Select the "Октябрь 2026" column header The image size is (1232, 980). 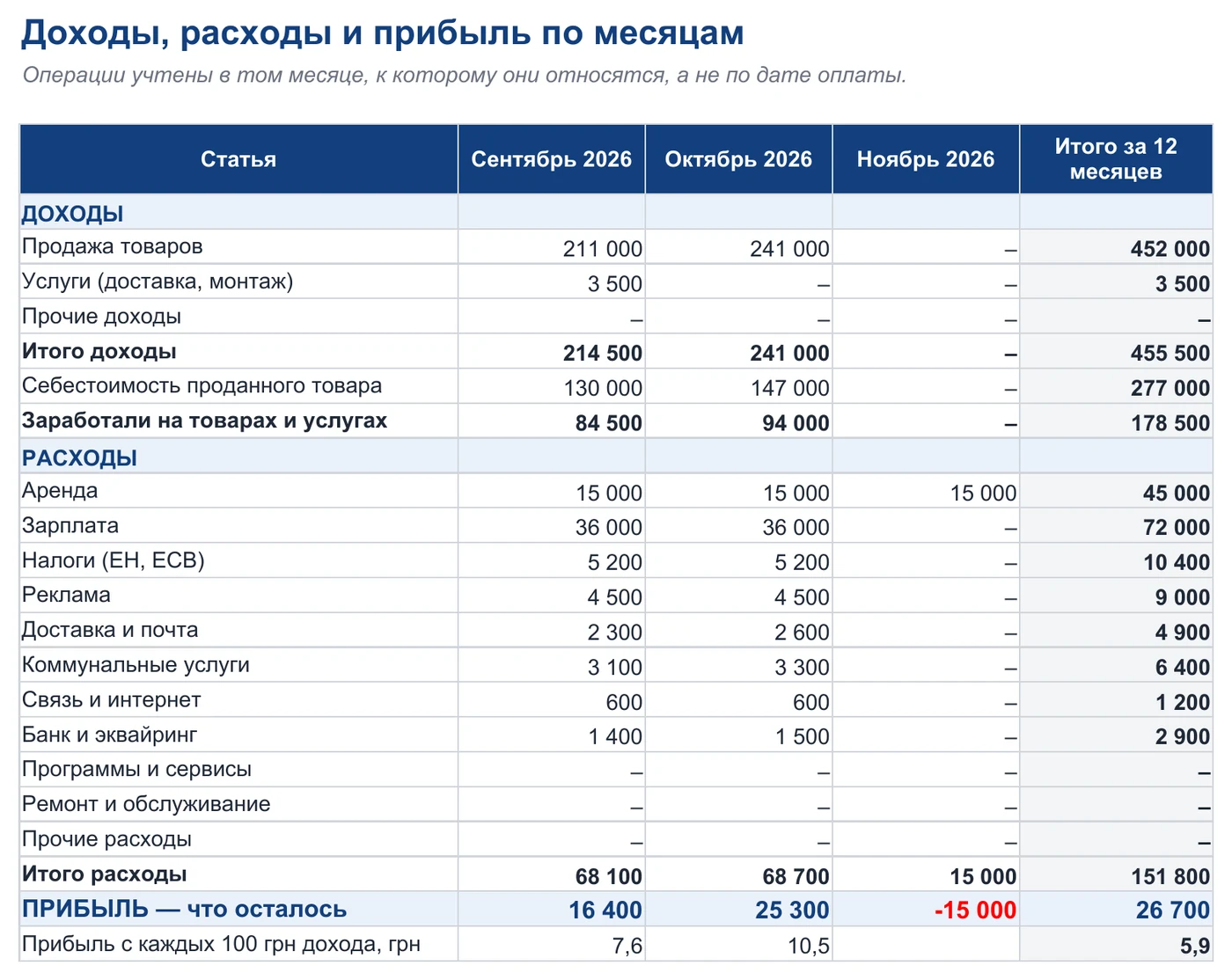tap(738, 159)
